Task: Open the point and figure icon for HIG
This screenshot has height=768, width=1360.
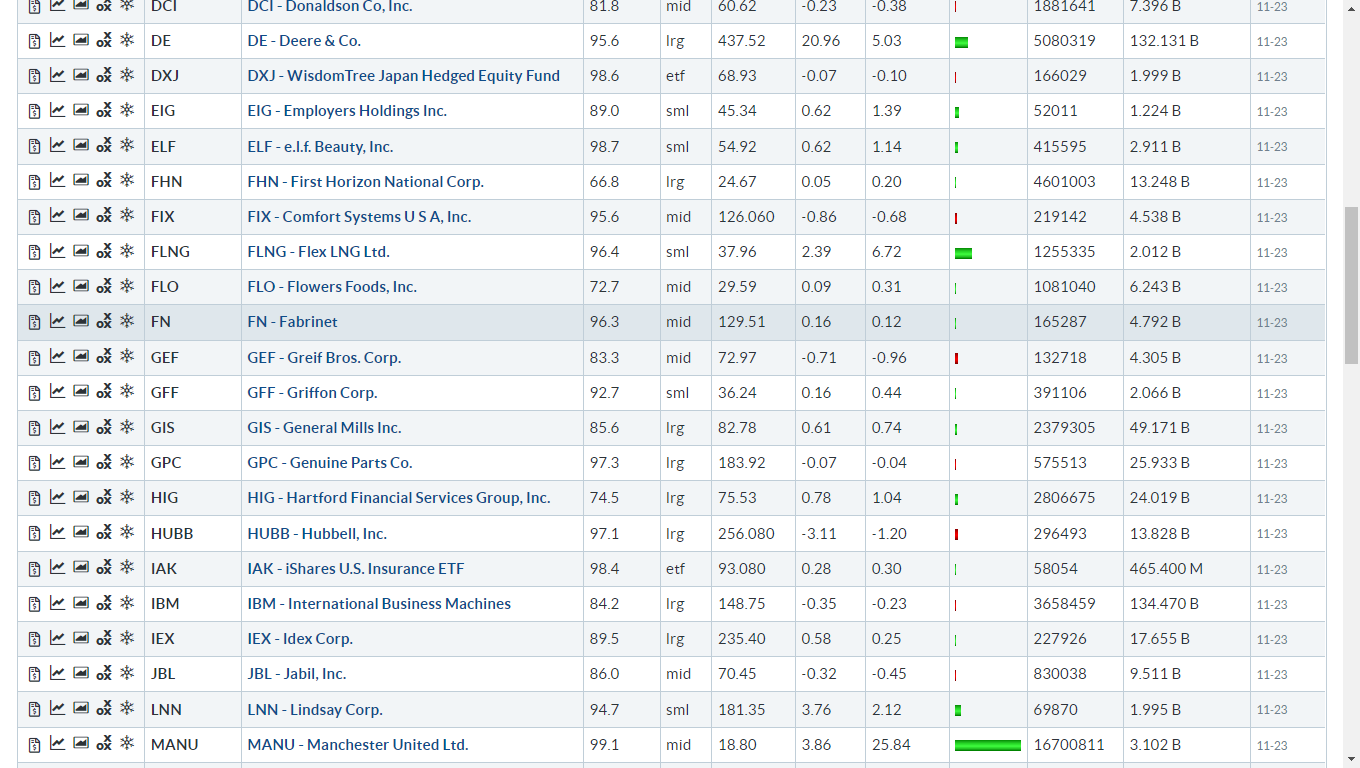Action: click(x=104, y=498)
